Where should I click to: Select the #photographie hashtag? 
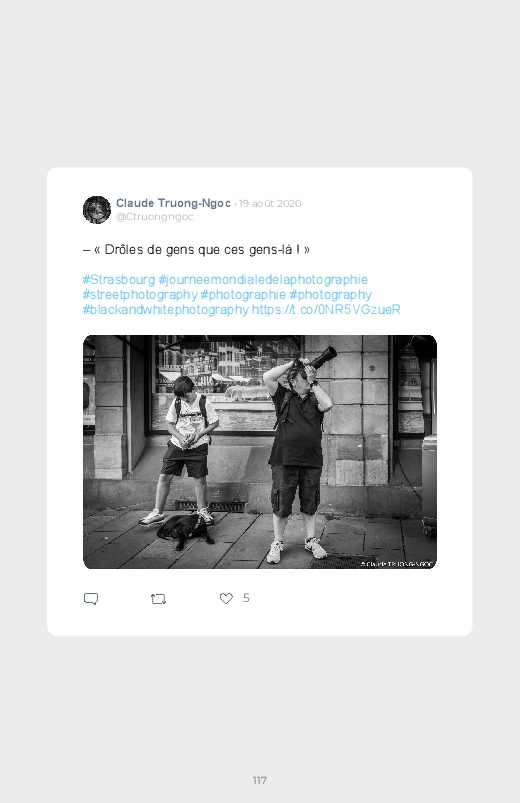(243, 294)
